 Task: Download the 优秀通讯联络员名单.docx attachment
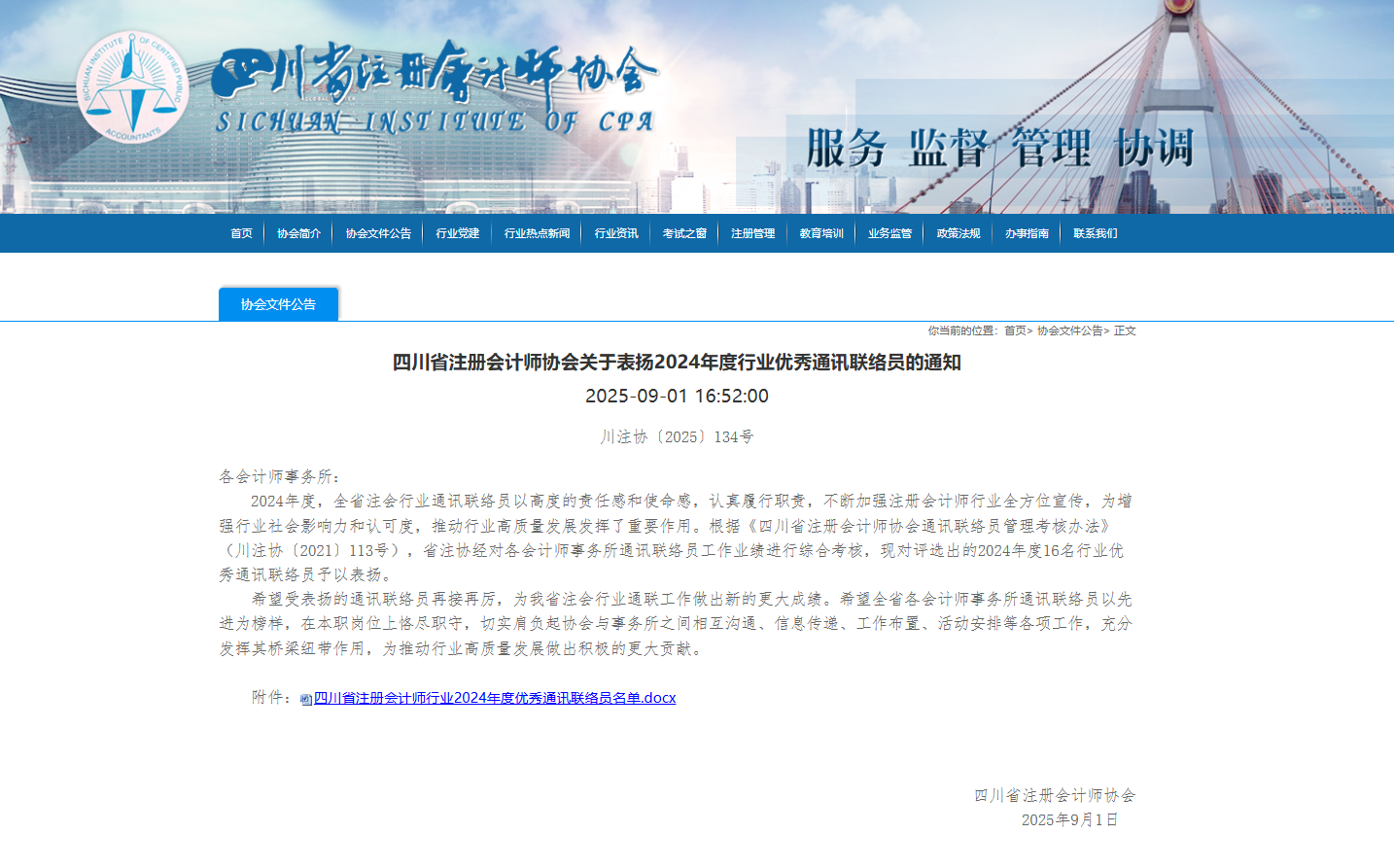(x=494, y=698)
